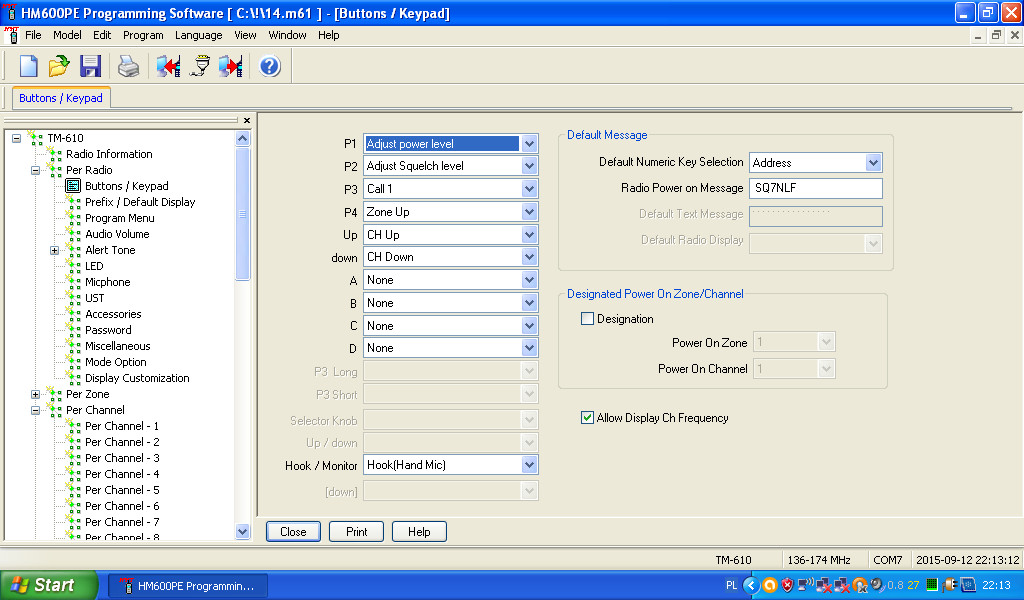Open the P3 Call 1 dropdown
This screenshot has width=1024, height=600.
coord(530,189)
